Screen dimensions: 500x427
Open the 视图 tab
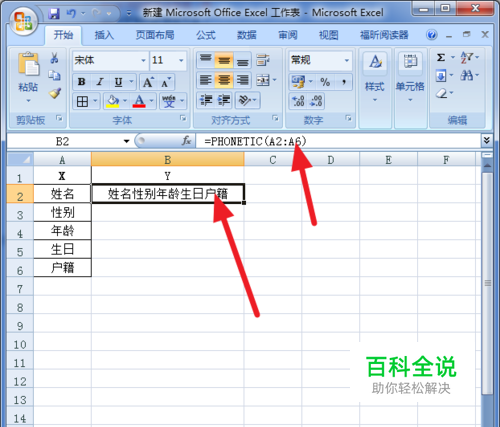pyautogui.click(x=329, y=35)
